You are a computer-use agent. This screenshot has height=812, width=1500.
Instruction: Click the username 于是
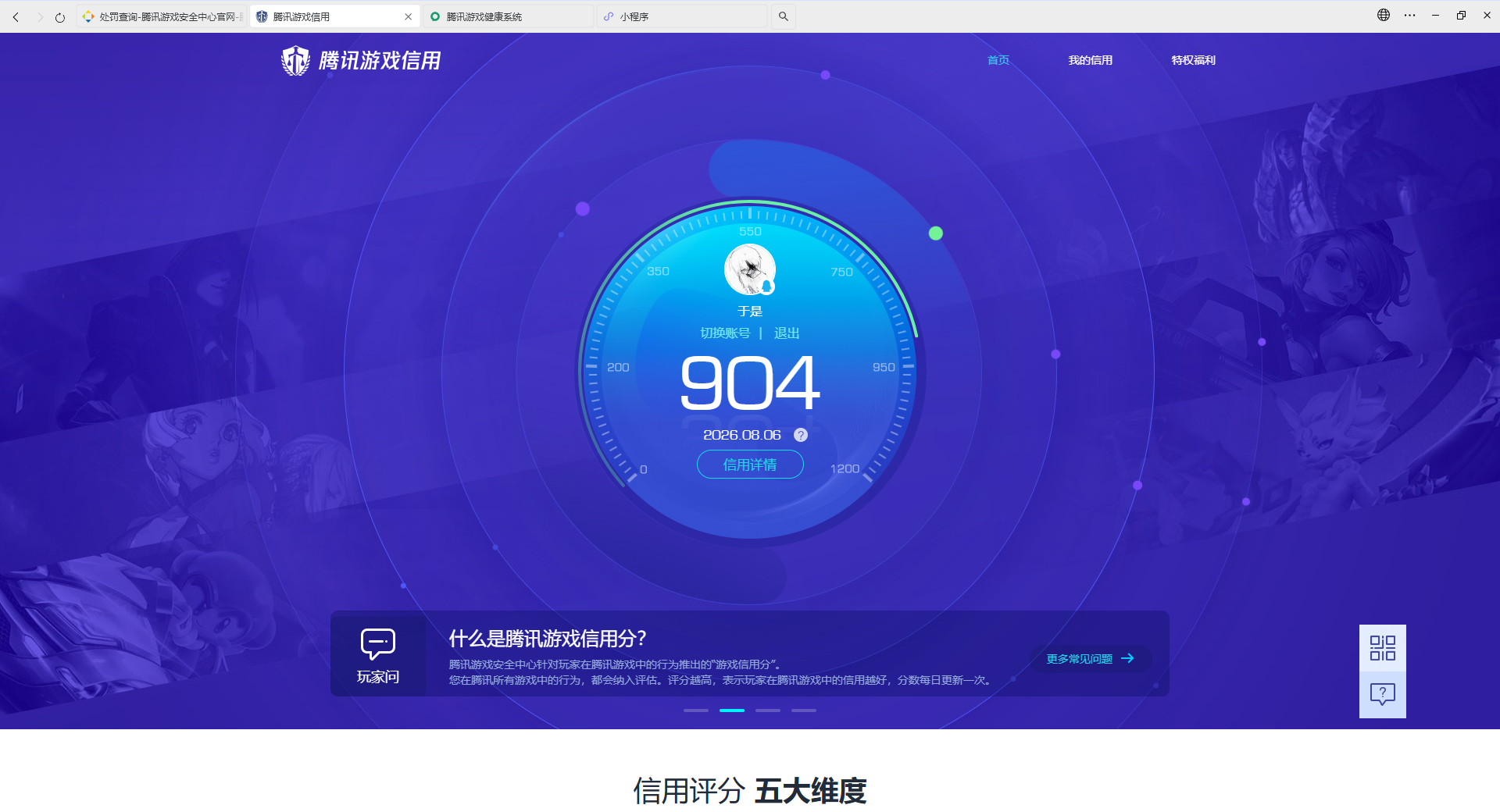coord(750,311)
